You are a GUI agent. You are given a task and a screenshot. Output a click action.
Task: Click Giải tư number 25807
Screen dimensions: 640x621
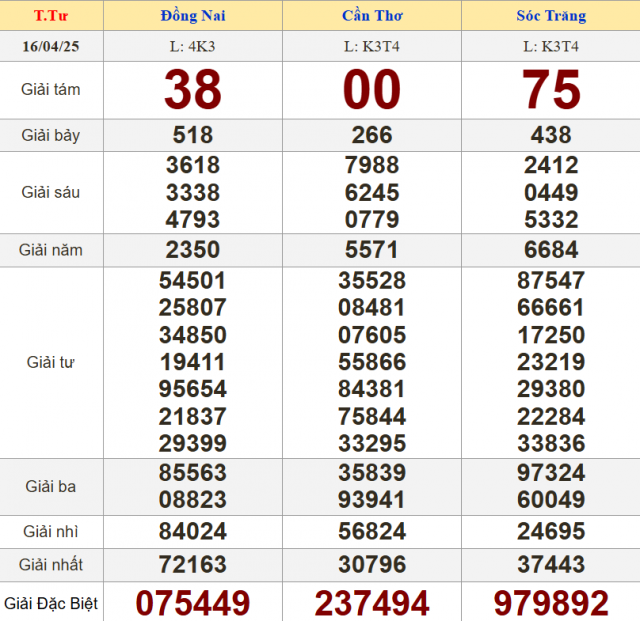click(x=193, y=307)
